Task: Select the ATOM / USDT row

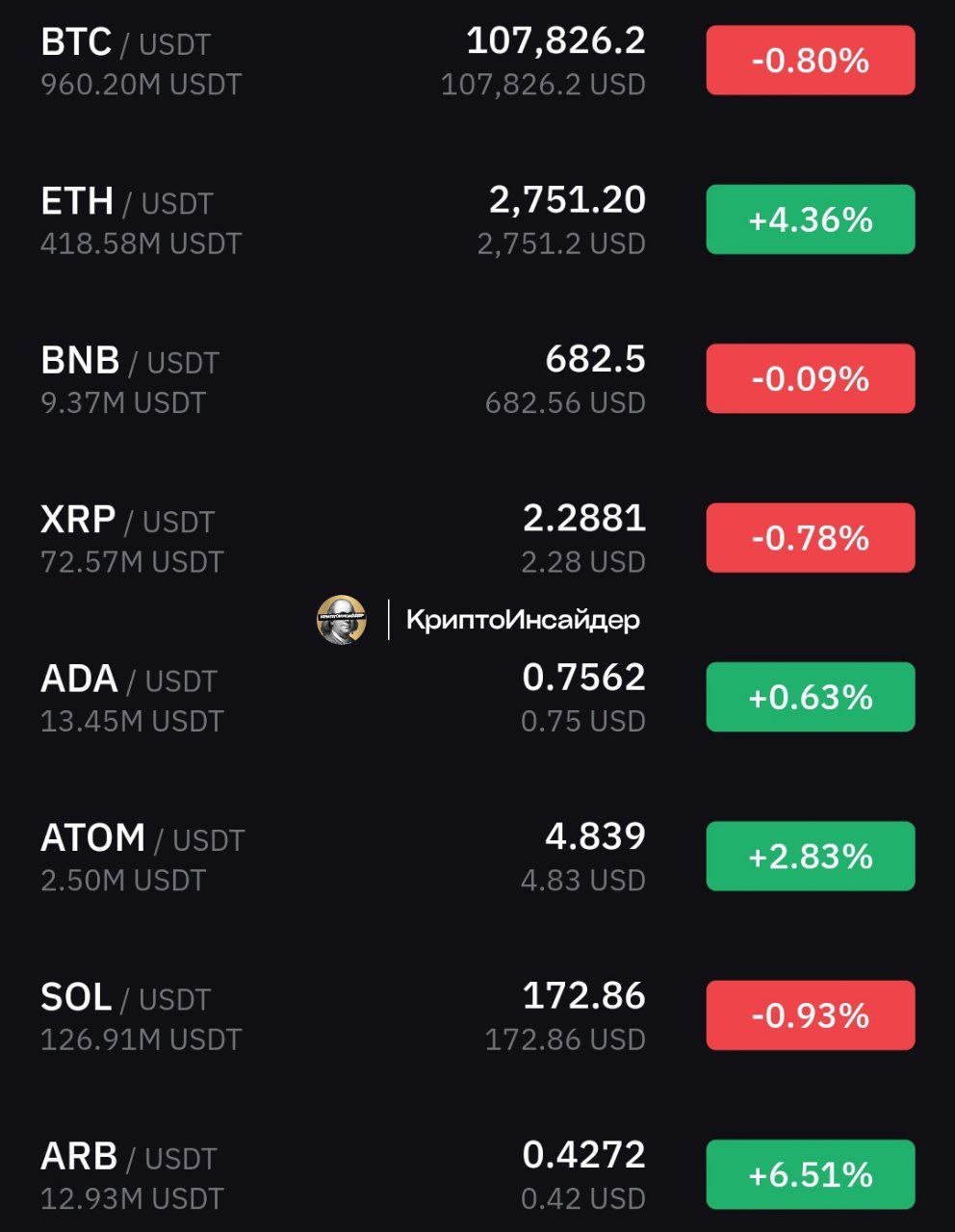Action: (x=477, y=856)
